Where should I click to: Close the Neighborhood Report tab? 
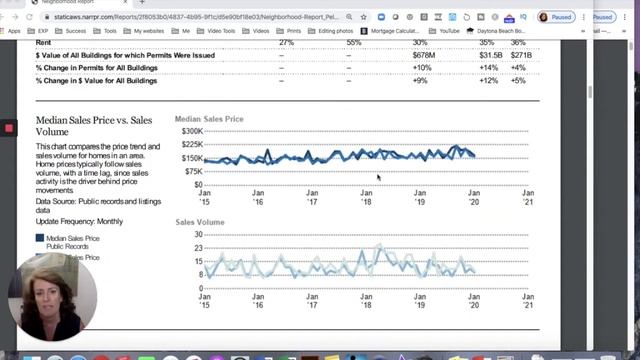125,2
